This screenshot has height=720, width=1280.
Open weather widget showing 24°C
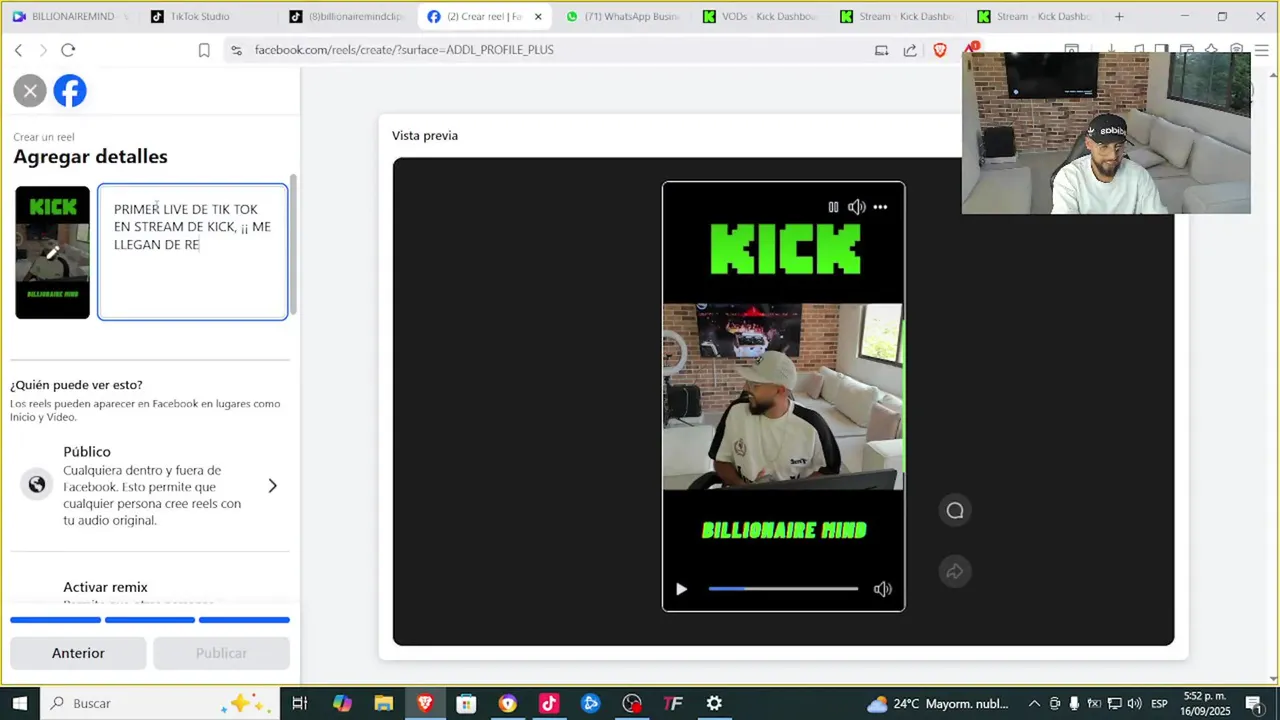(938, 703)
